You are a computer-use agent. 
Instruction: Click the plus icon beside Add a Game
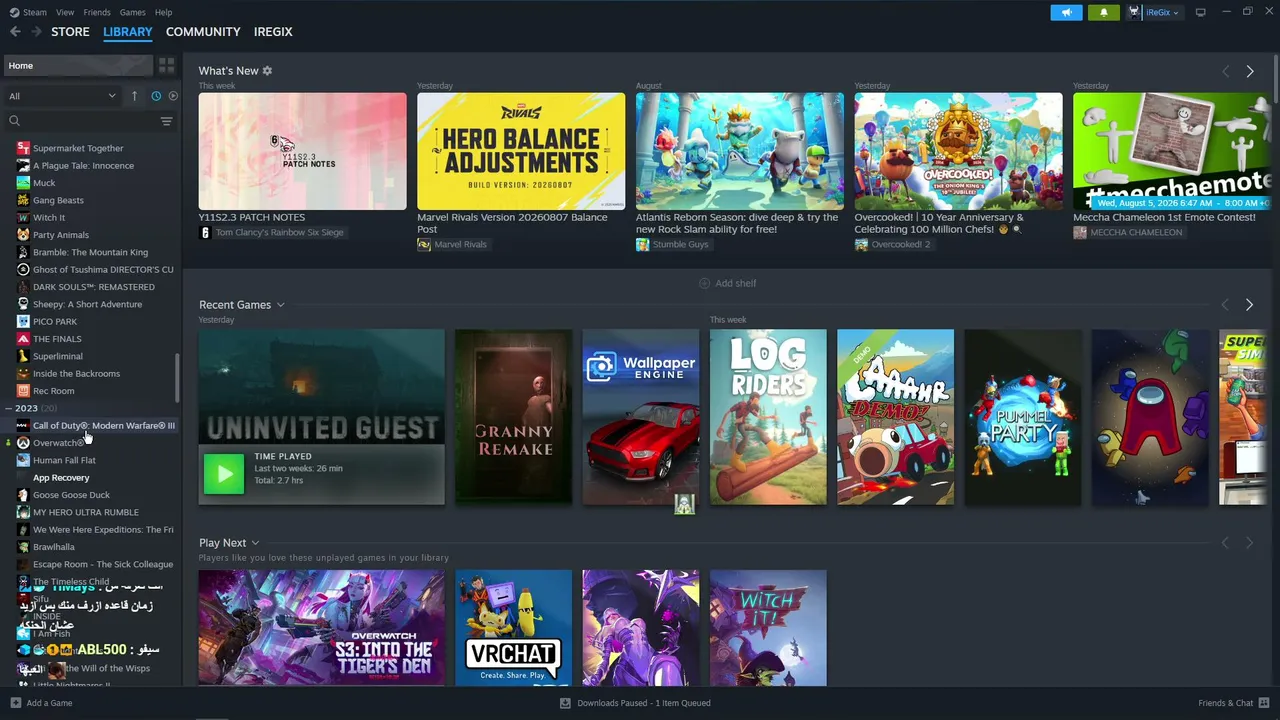pyautogui.click(x=15, y=703)
